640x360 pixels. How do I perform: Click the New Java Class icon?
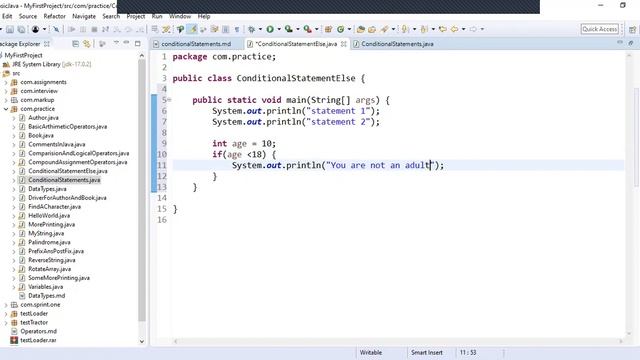[x=340, y=29]
